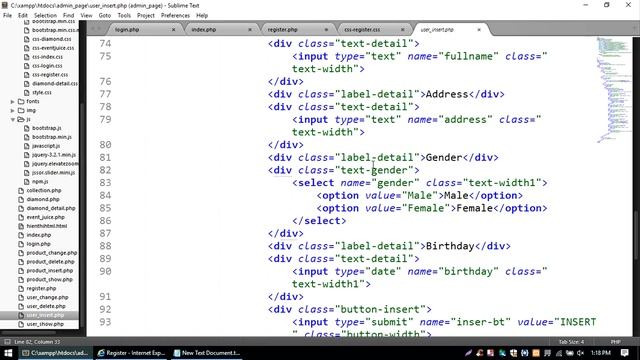Open product_delete.php in sidebar
640x360 pixels.
point(51,262)
